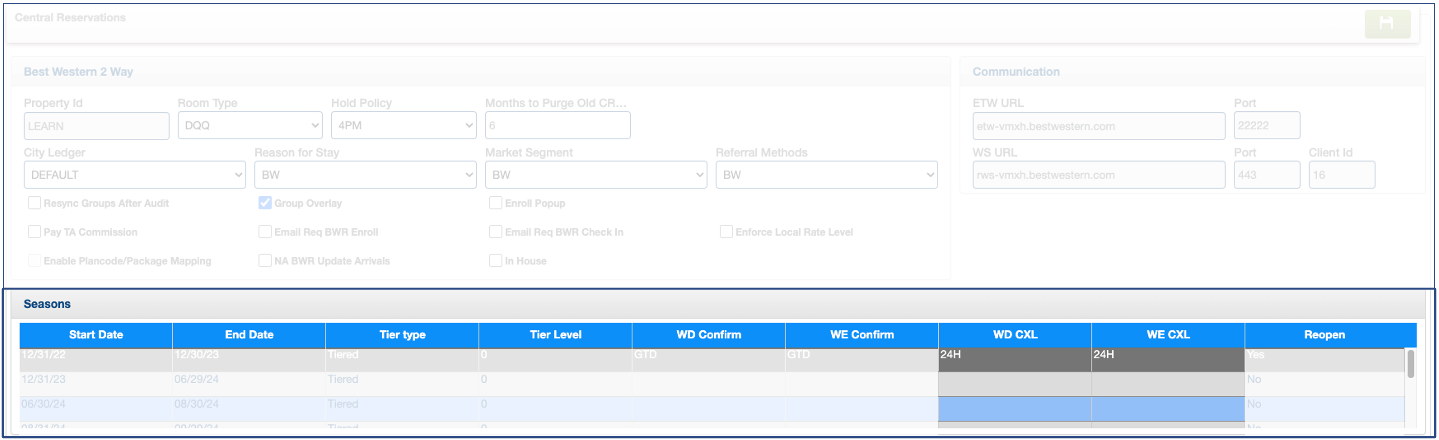Check the Pay TA Commission box
The width and height of the screenshot is (1439, 440).
[x=35, y=232]
